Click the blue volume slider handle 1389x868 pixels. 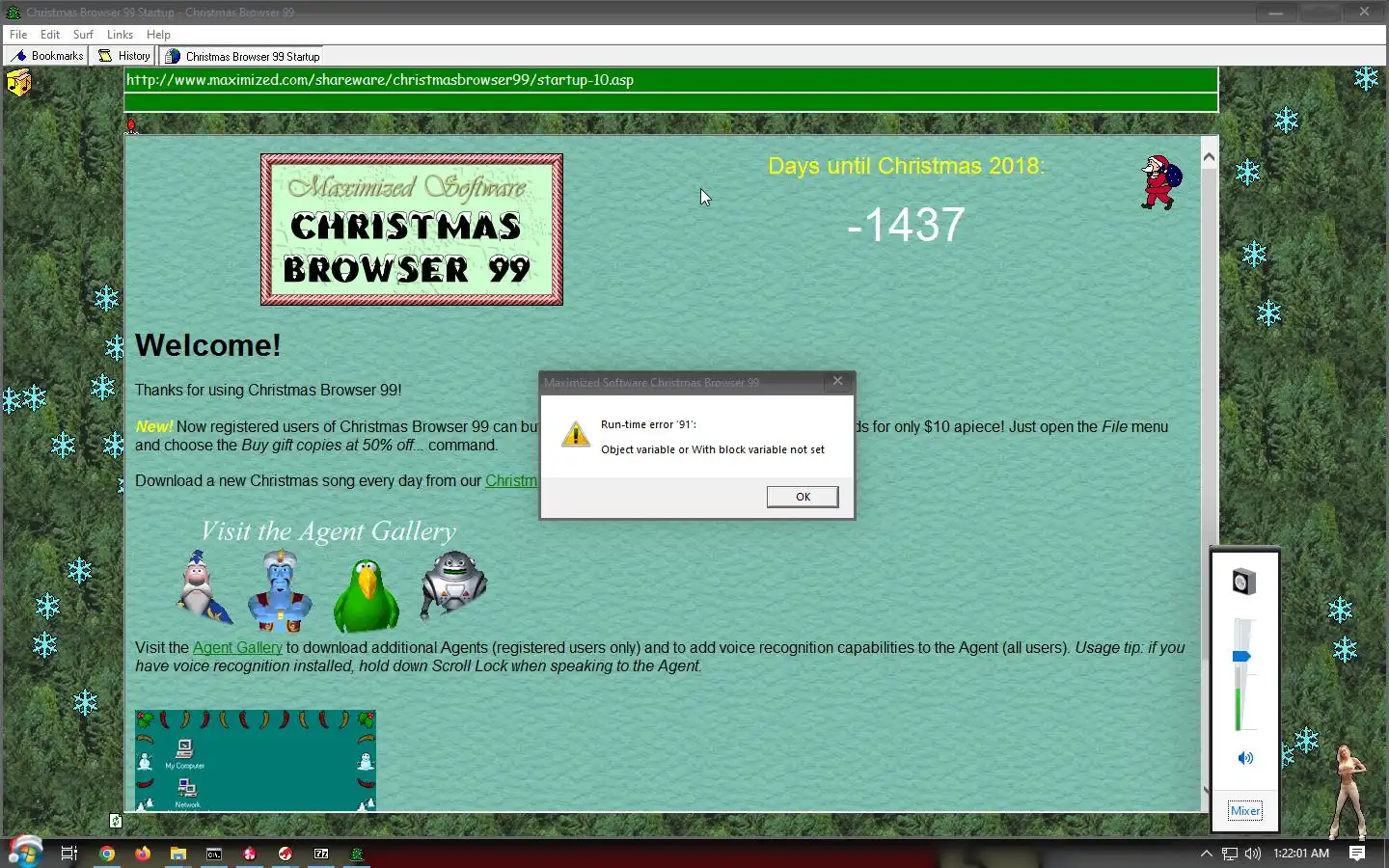pos(1241,657)
